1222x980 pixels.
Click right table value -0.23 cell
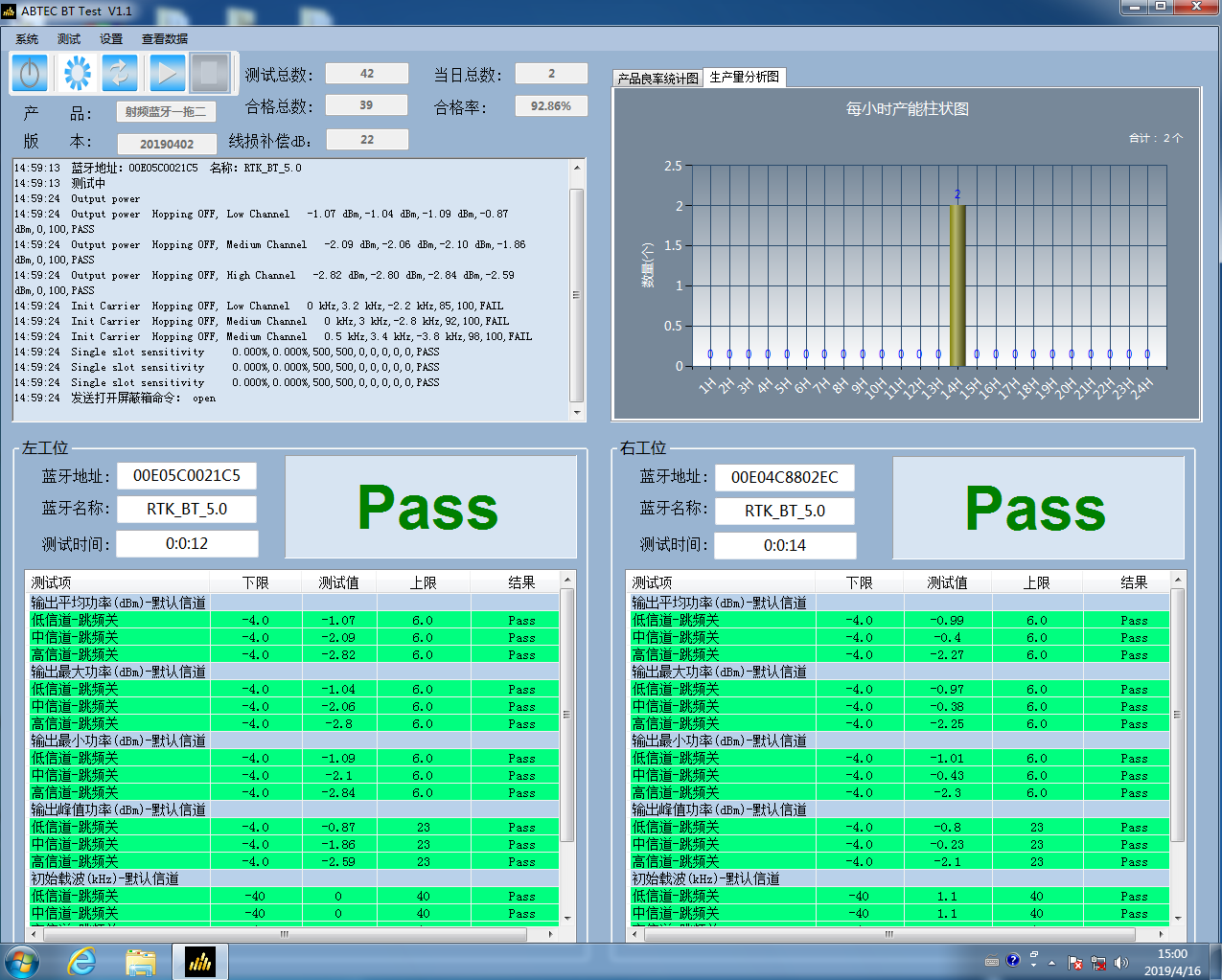coord(947,845)
